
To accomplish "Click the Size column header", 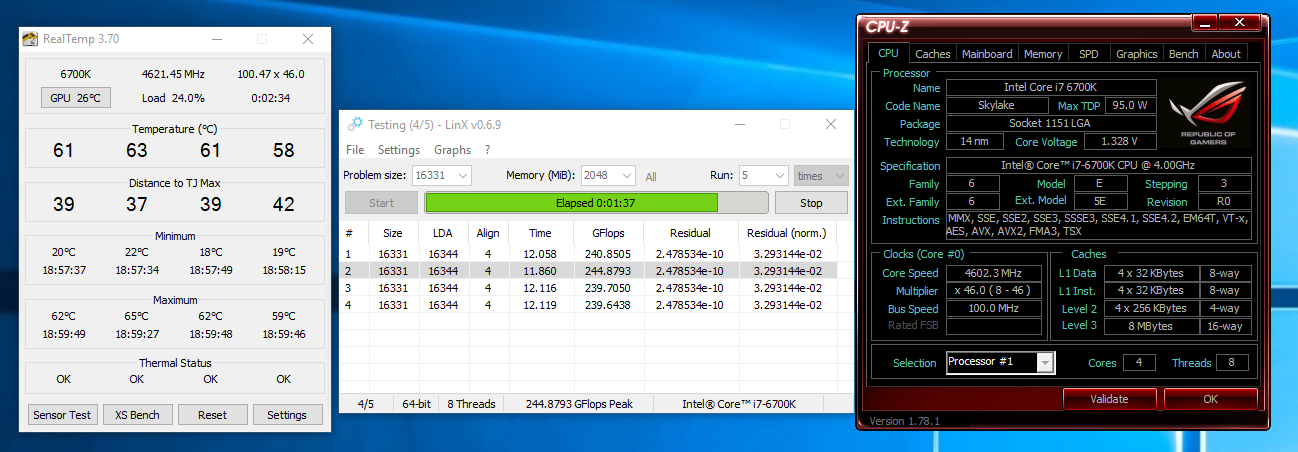I will 391,233.
